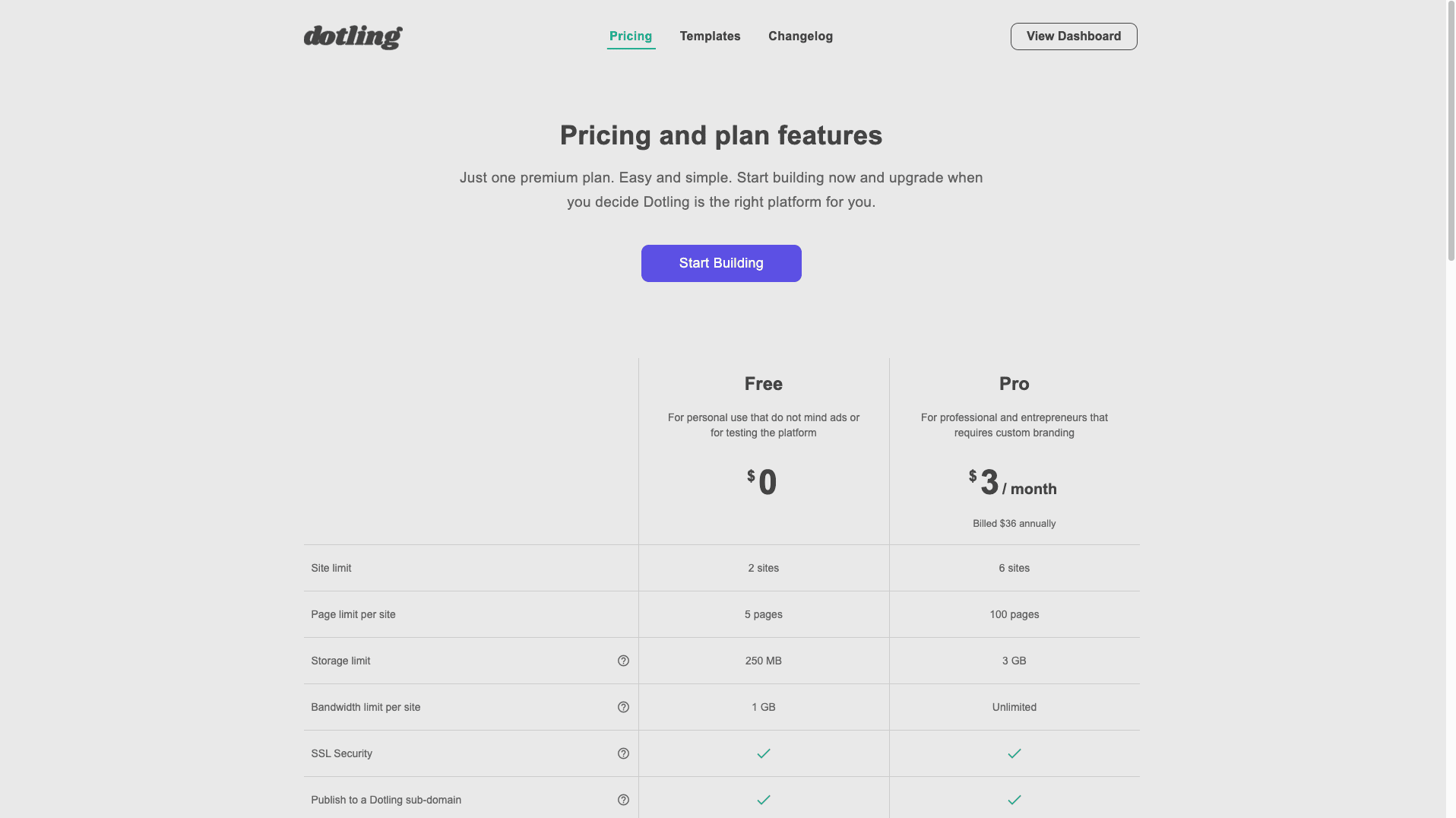This screenshot has width=1456, height=818.
Task: Click the dotling logo
Action: [353, 36]
